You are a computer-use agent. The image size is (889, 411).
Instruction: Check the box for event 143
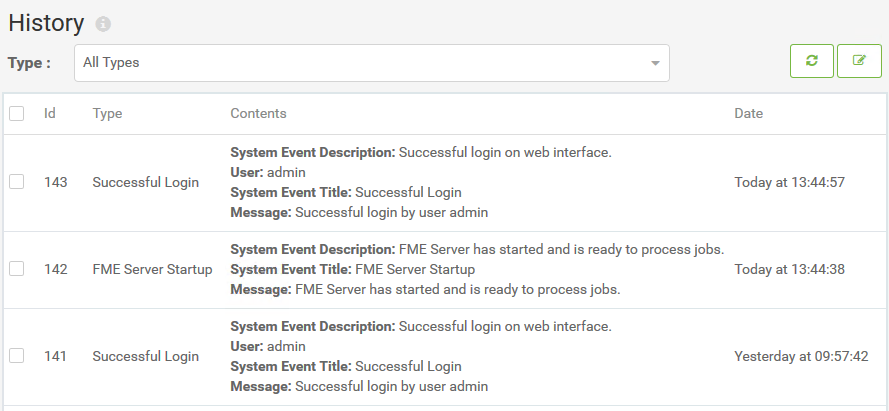click(16, 182)
